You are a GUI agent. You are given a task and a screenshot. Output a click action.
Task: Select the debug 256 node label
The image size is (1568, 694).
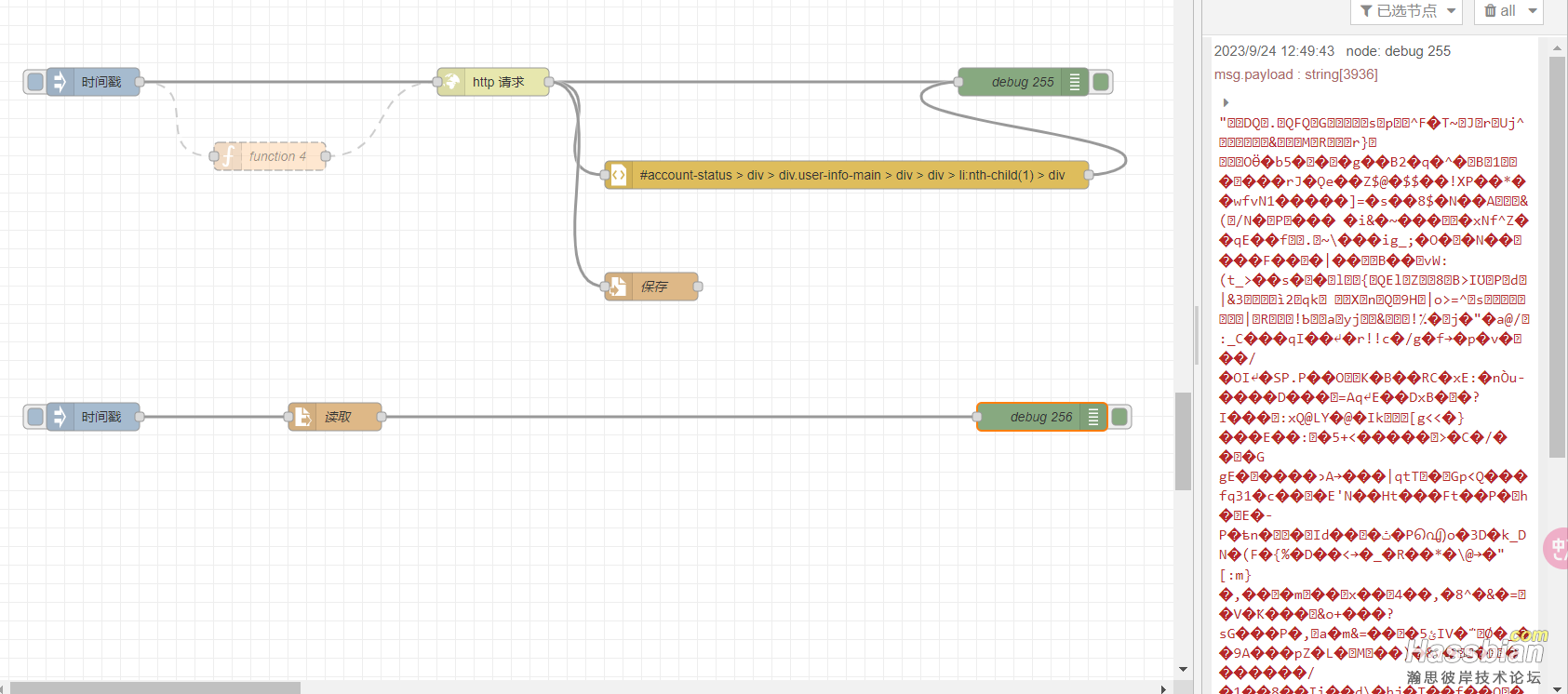pos(1041,417)
